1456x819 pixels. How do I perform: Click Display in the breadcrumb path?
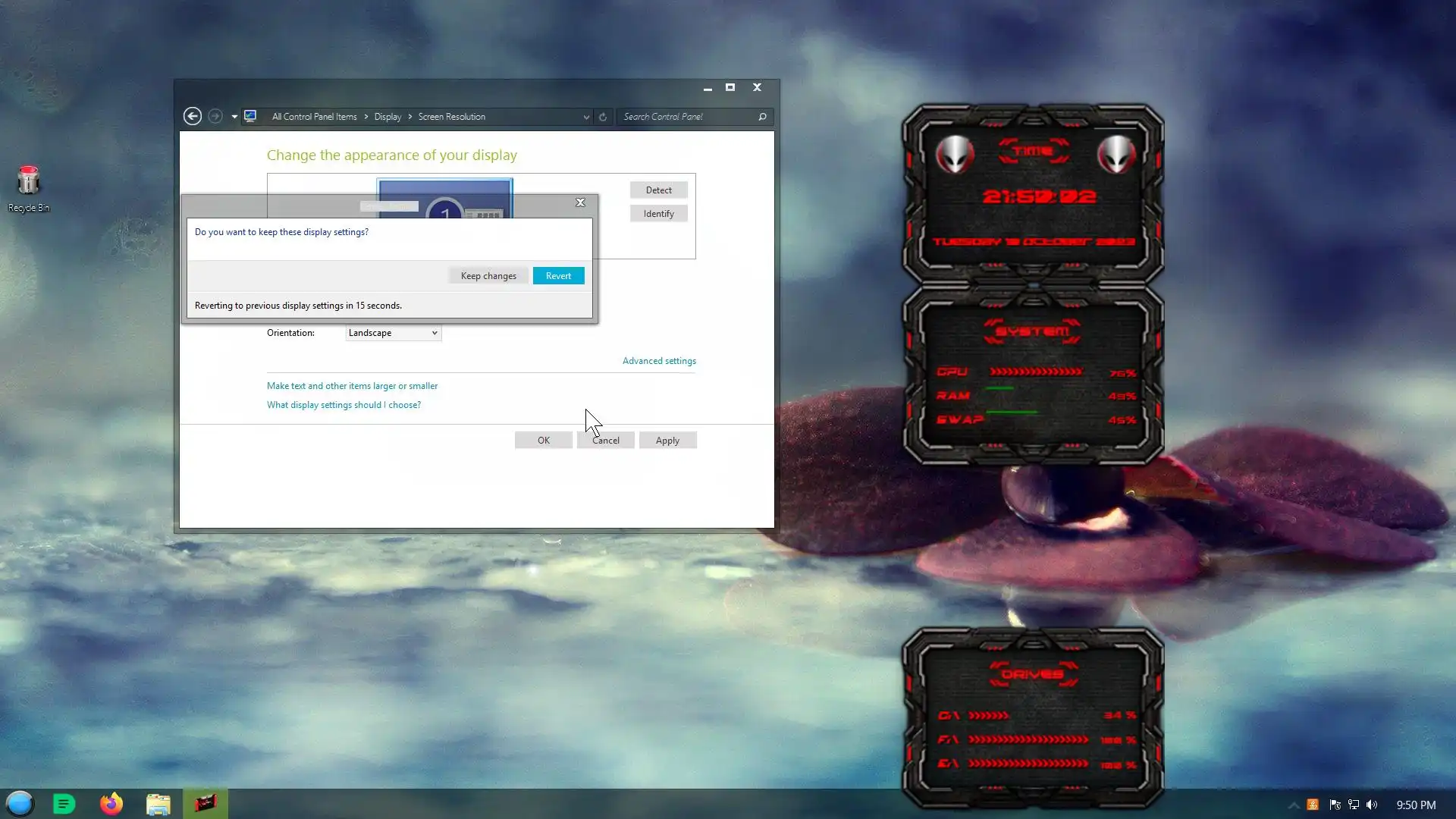tap(388, 117)
